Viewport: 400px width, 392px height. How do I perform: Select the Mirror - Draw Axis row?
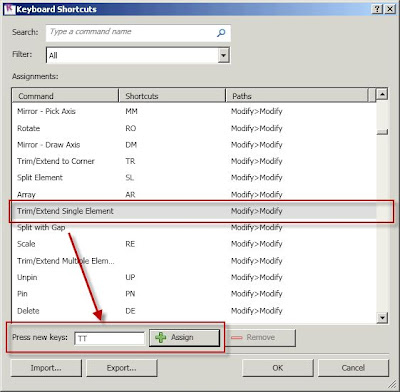click(x=194, y=145)
